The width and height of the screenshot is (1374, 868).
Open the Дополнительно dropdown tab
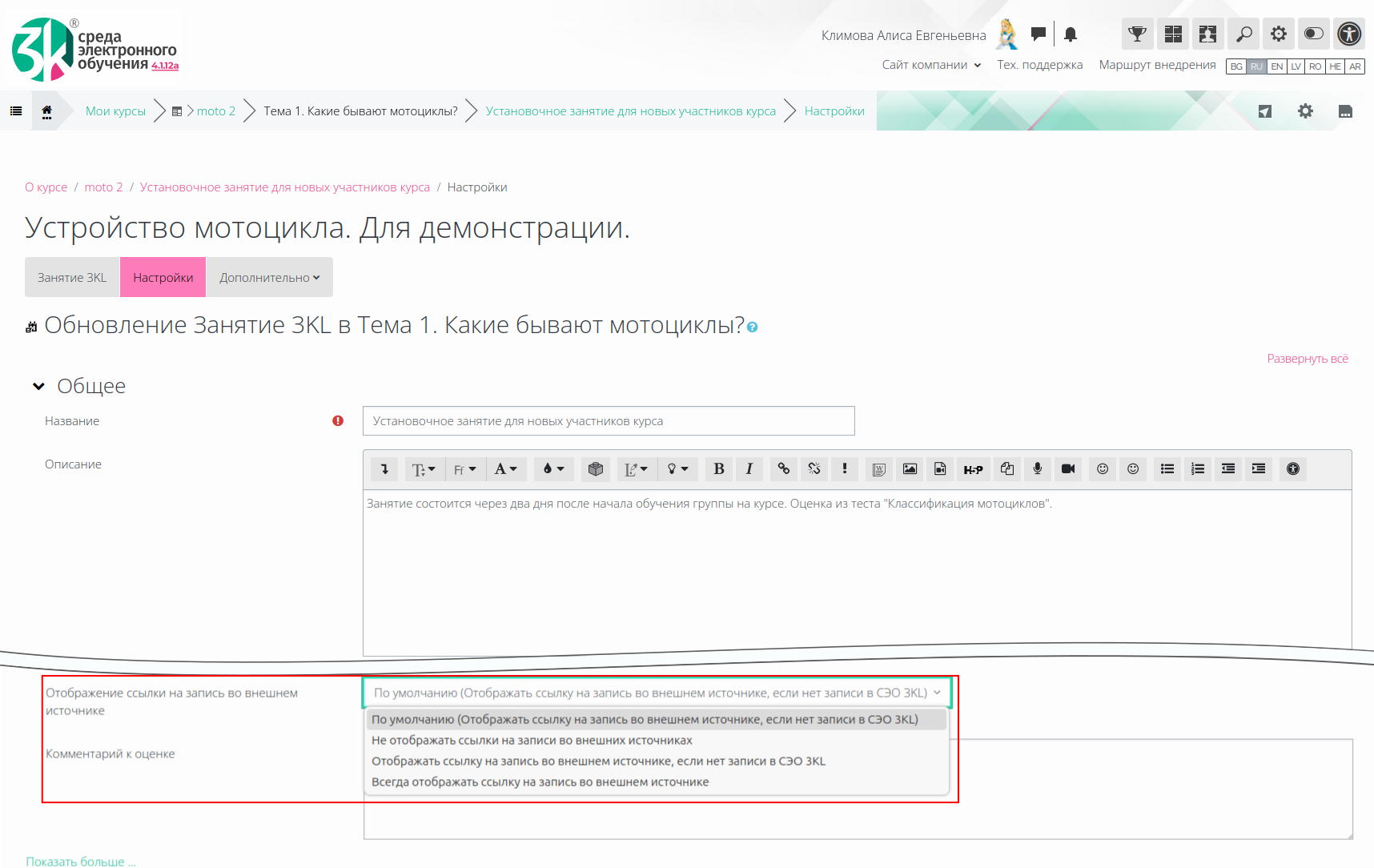[269, 278]
